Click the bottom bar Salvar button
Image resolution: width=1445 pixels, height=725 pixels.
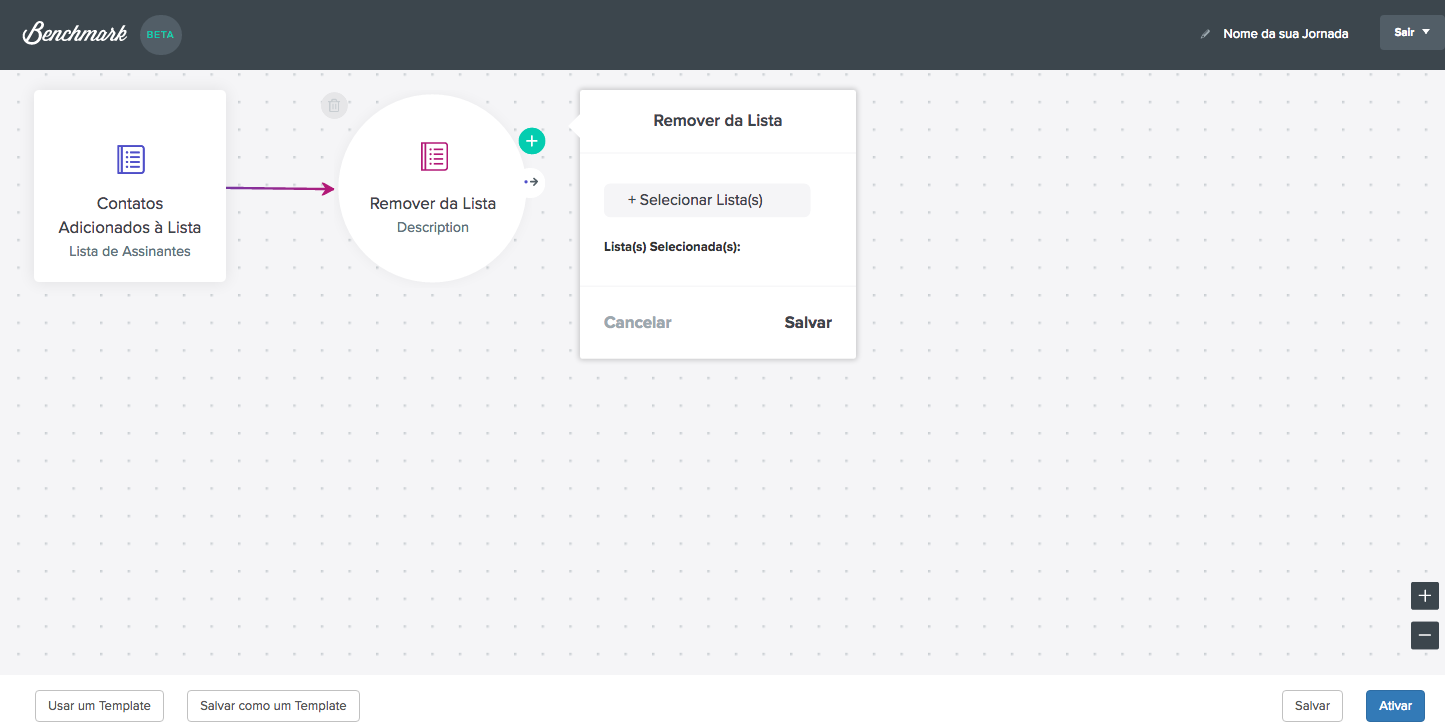[1312, 706]
